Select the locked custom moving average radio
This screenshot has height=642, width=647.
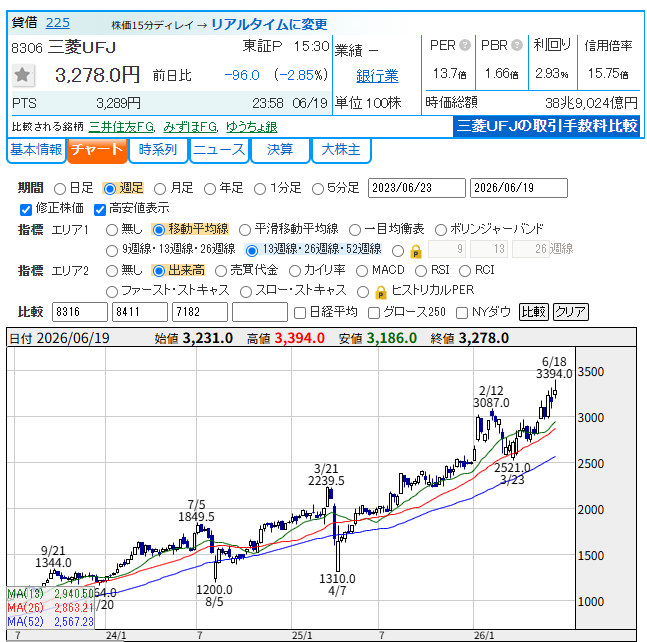pyautogui.click(x=398, y=250)
